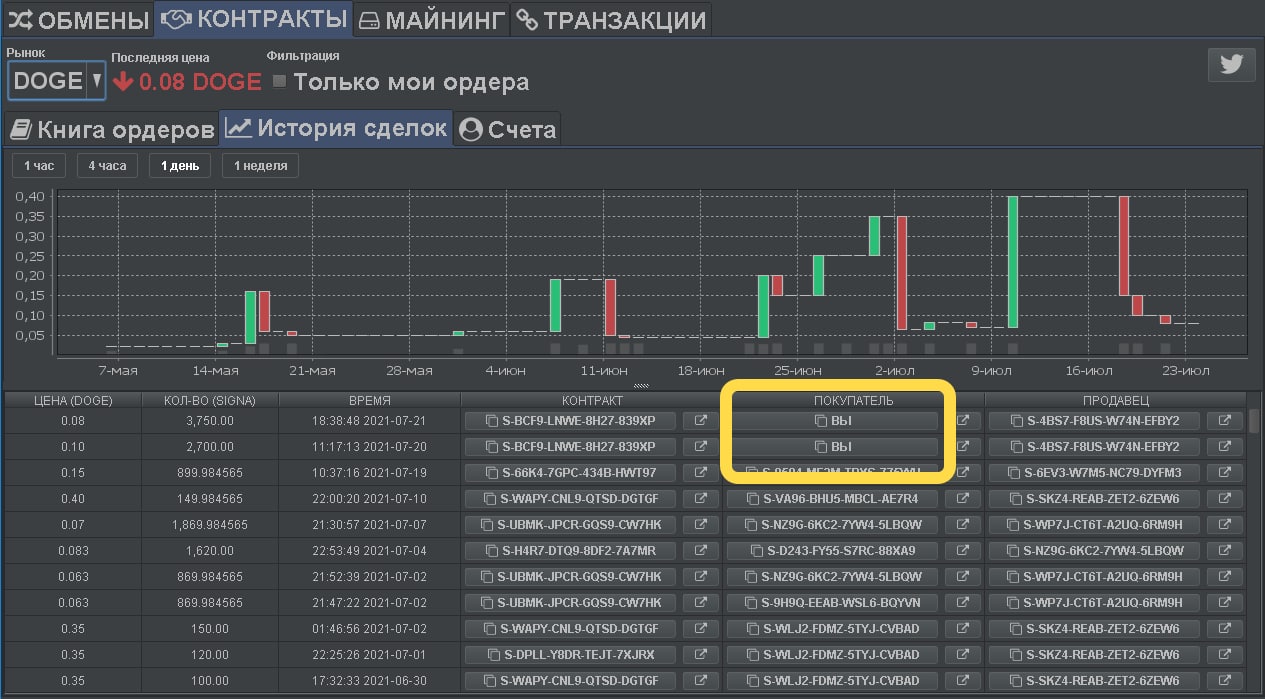Switch to the ОБМЕНЫ tab
This screenshot has width=1265, height=699.
click(77, 19)
